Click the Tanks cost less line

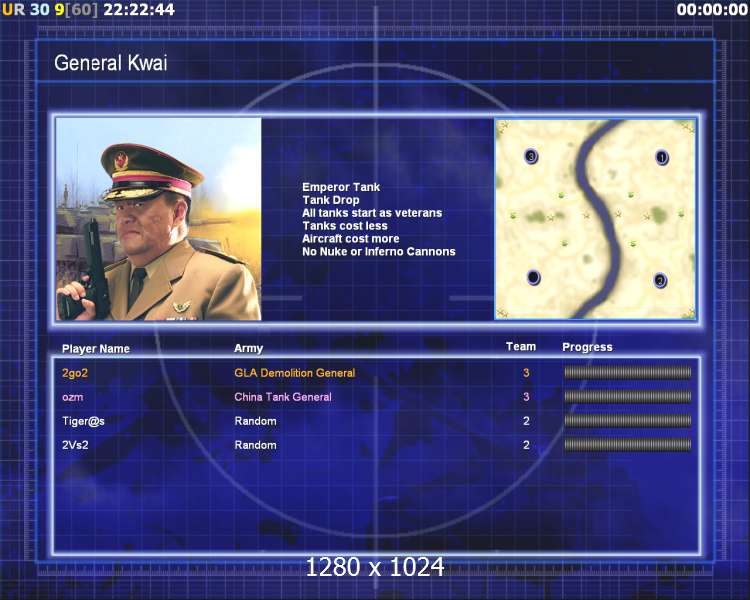coord(345,226)
